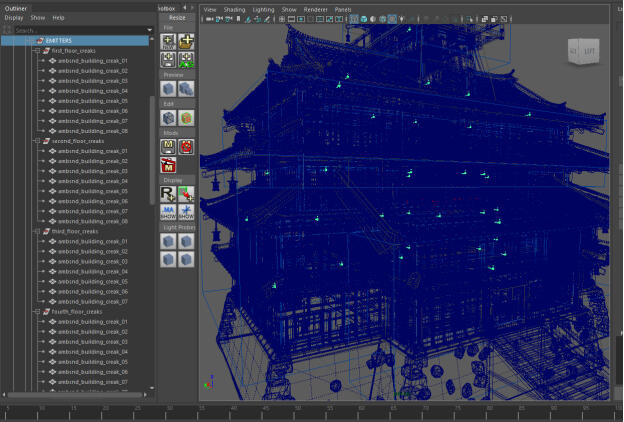624x422 pixels.
Task: Click the MA SHOW icon in Display
Action: pyautogui.click(x=168, y=211)
